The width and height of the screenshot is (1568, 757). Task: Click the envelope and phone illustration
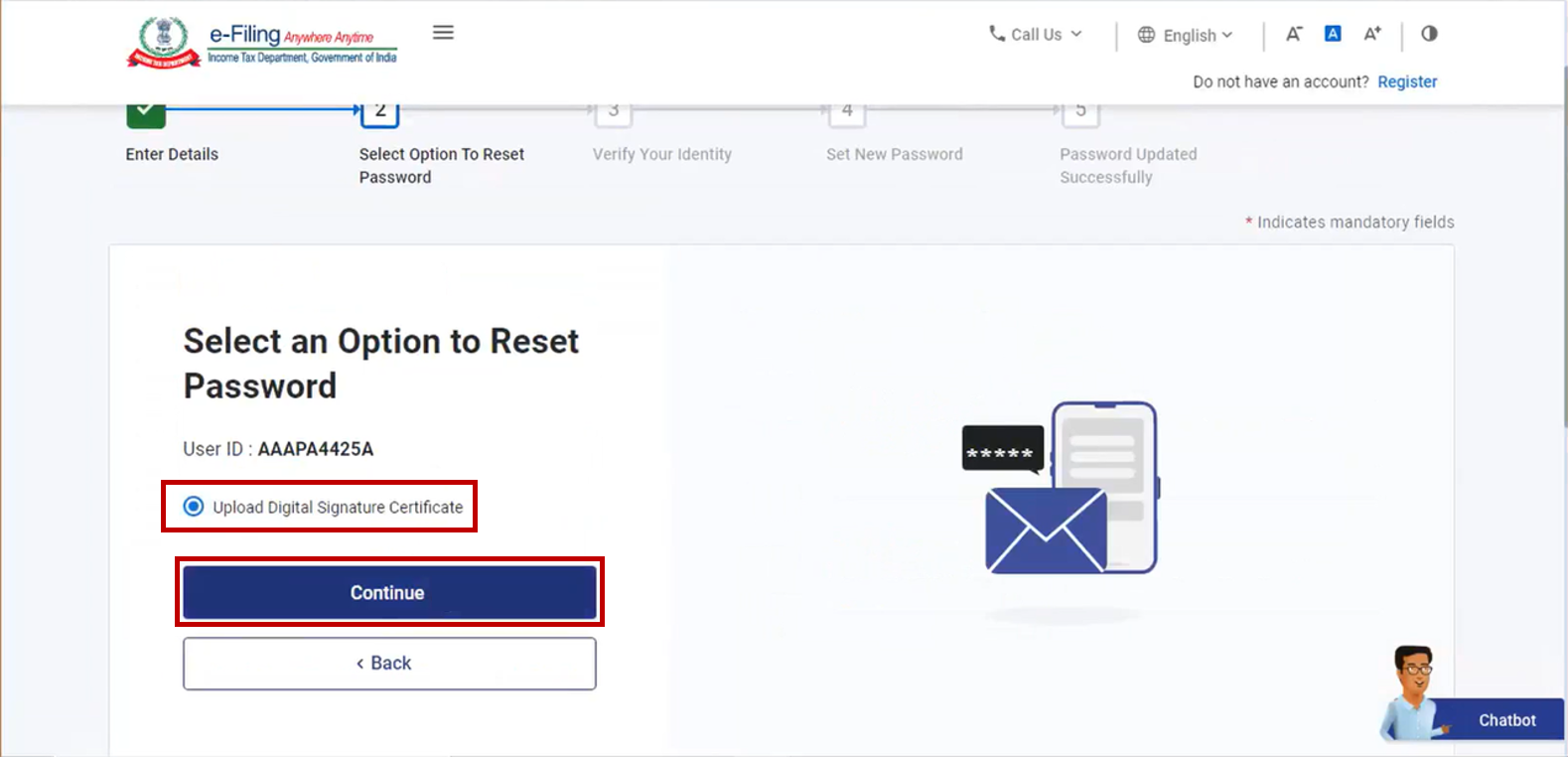click(1061, 490)
